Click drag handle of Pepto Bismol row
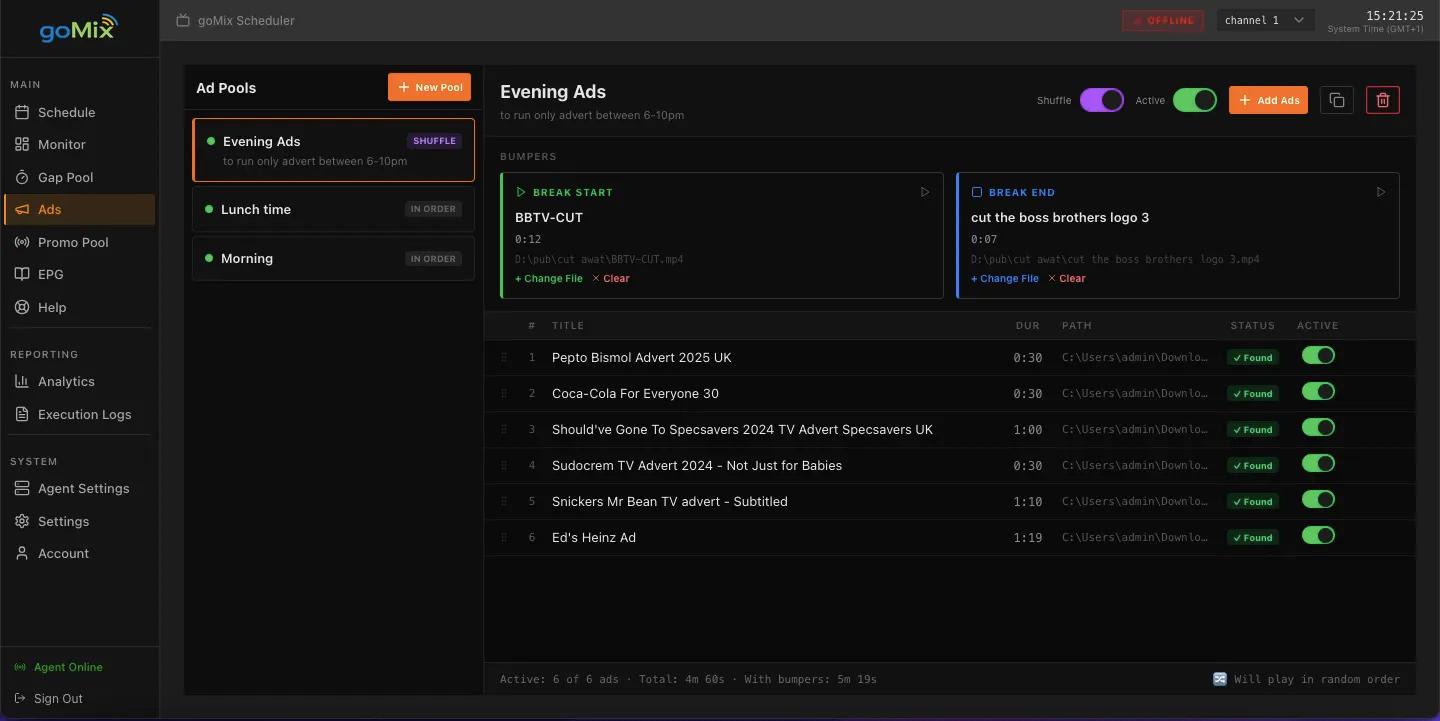The image size is (1440, 721). [x=504, y=358]
